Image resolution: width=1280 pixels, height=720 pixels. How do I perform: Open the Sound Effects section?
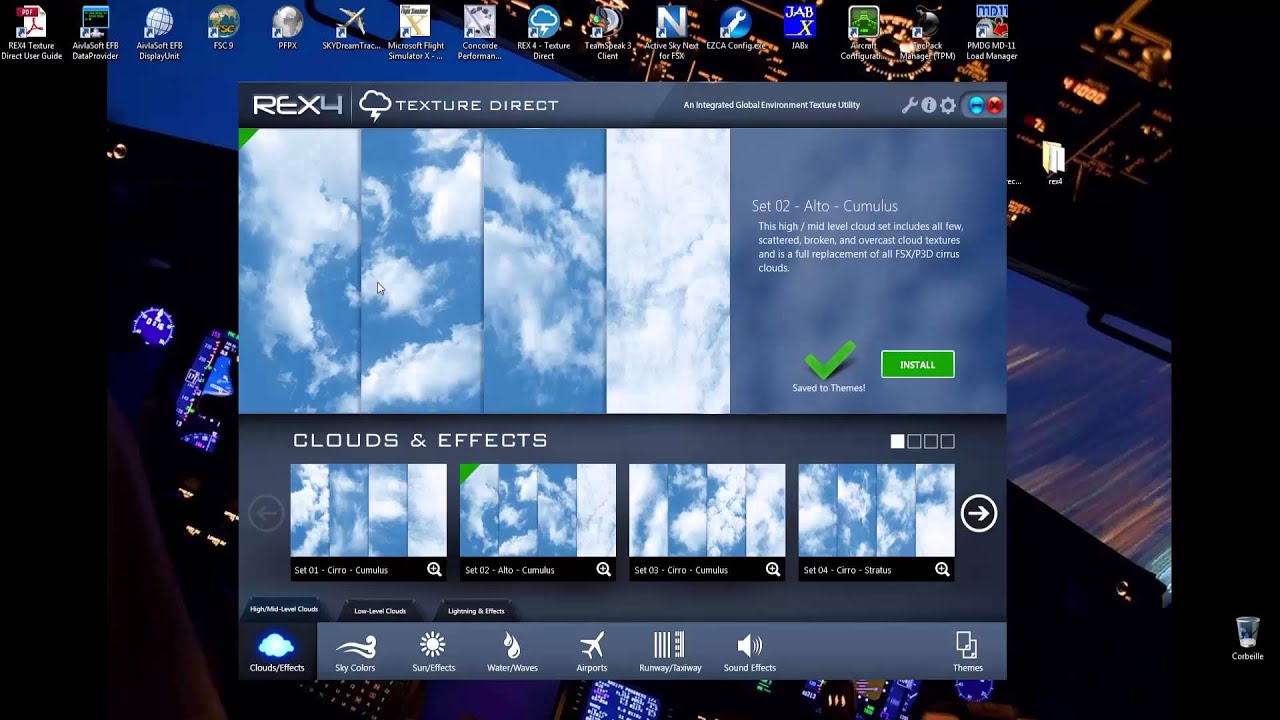pyautogui.click(x=749, y=652)
